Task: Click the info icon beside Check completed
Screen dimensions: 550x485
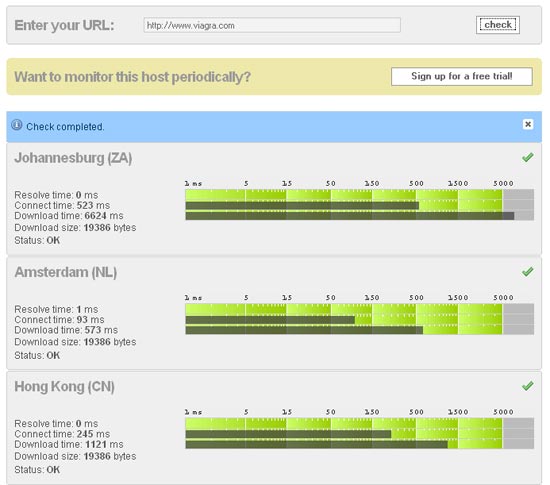Action: tap(16, 125)
